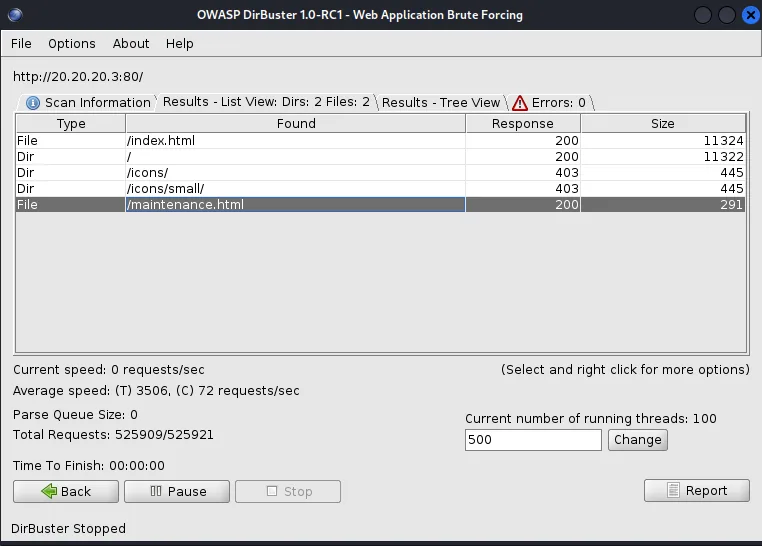762x546 pixels.
Task: Click the File type cell for /index.html
Action: [70, 140]
